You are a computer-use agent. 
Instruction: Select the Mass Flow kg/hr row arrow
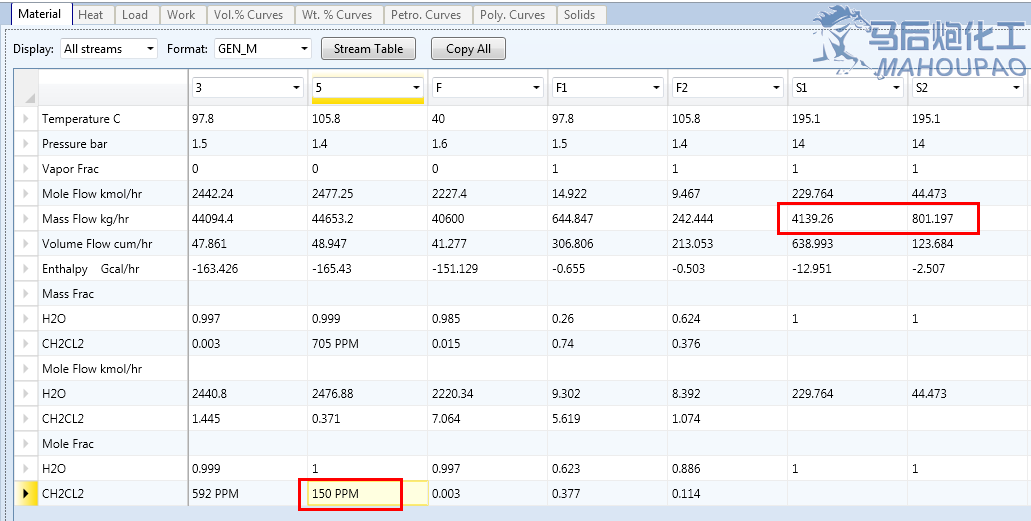point(26,219)
